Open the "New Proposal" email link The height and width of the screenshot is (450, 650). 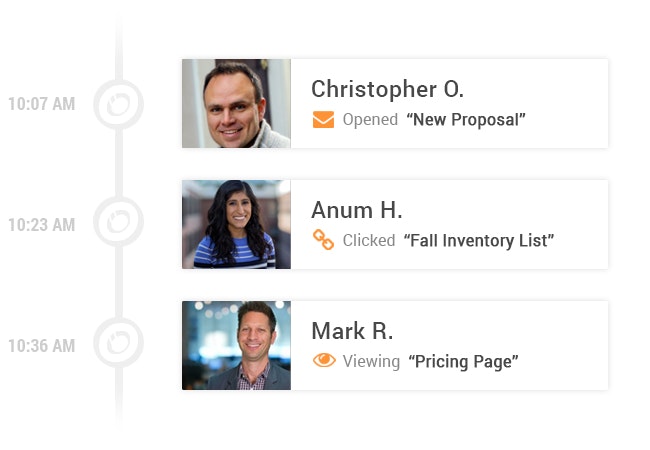coord(466,120)
